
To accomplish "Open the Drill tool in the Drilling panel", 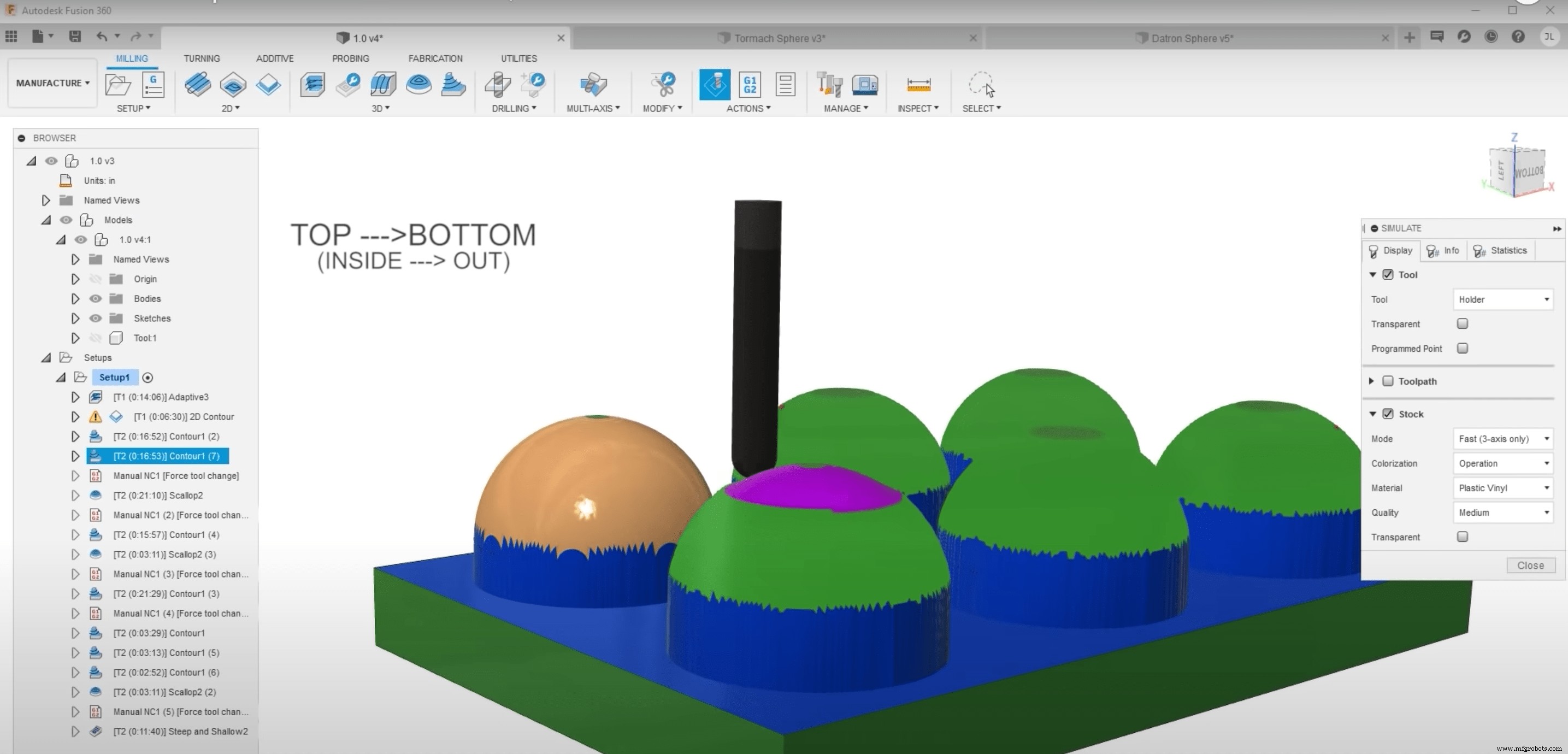I will click(x=497, y=85).
